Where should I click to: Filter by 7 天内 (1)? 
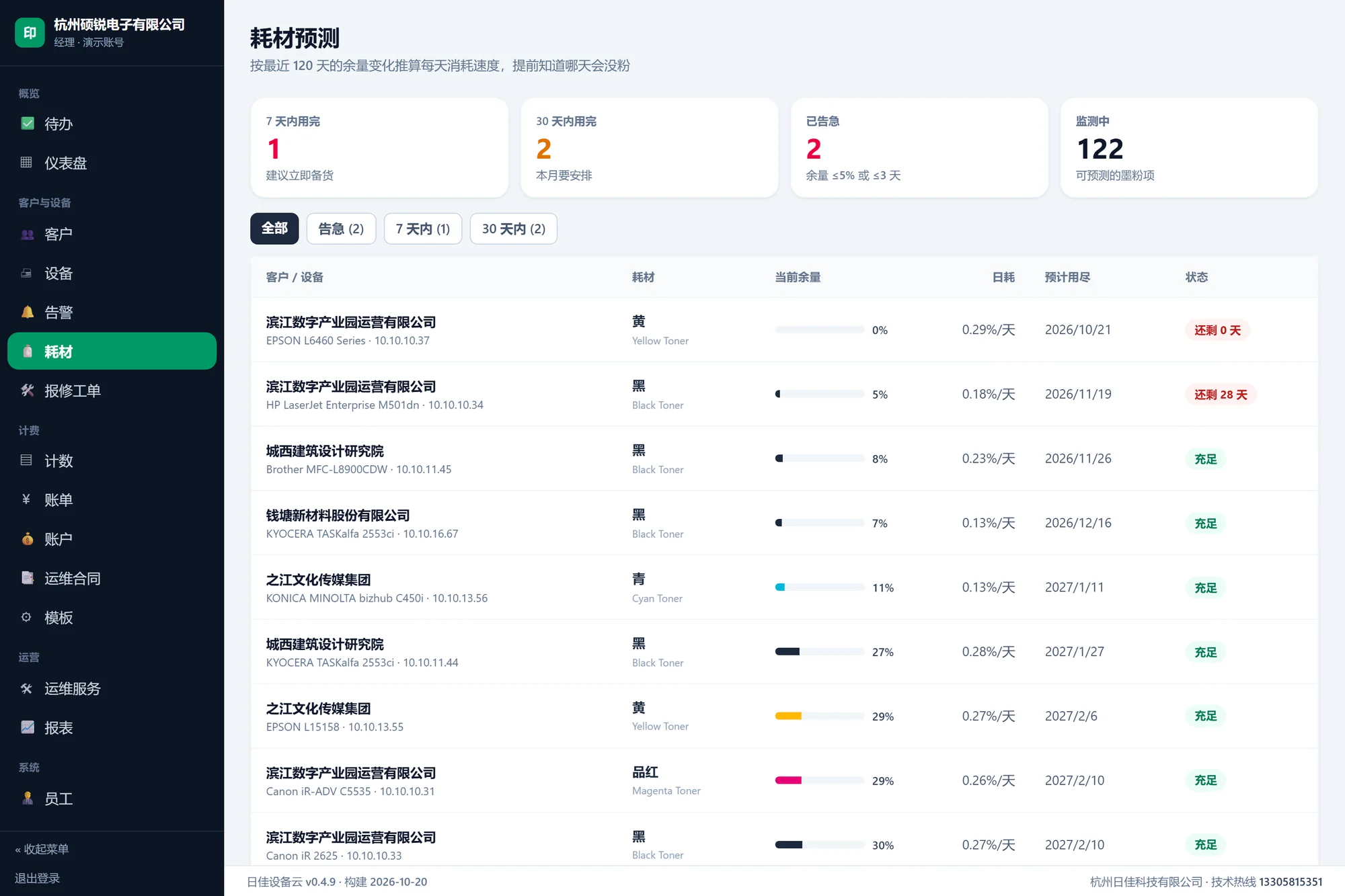(423, 229)
